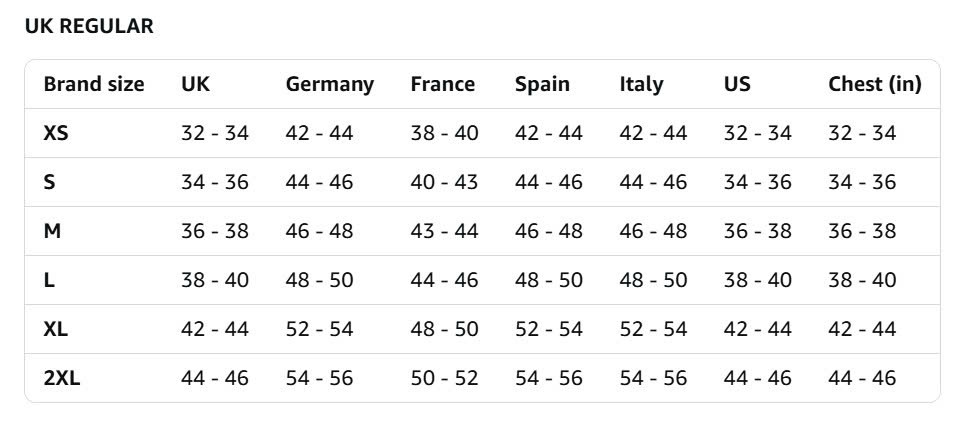Click the France value 43 - 44
Image resolution: width=969 pixels, height=447 pixels.
[x=444, y=231]
